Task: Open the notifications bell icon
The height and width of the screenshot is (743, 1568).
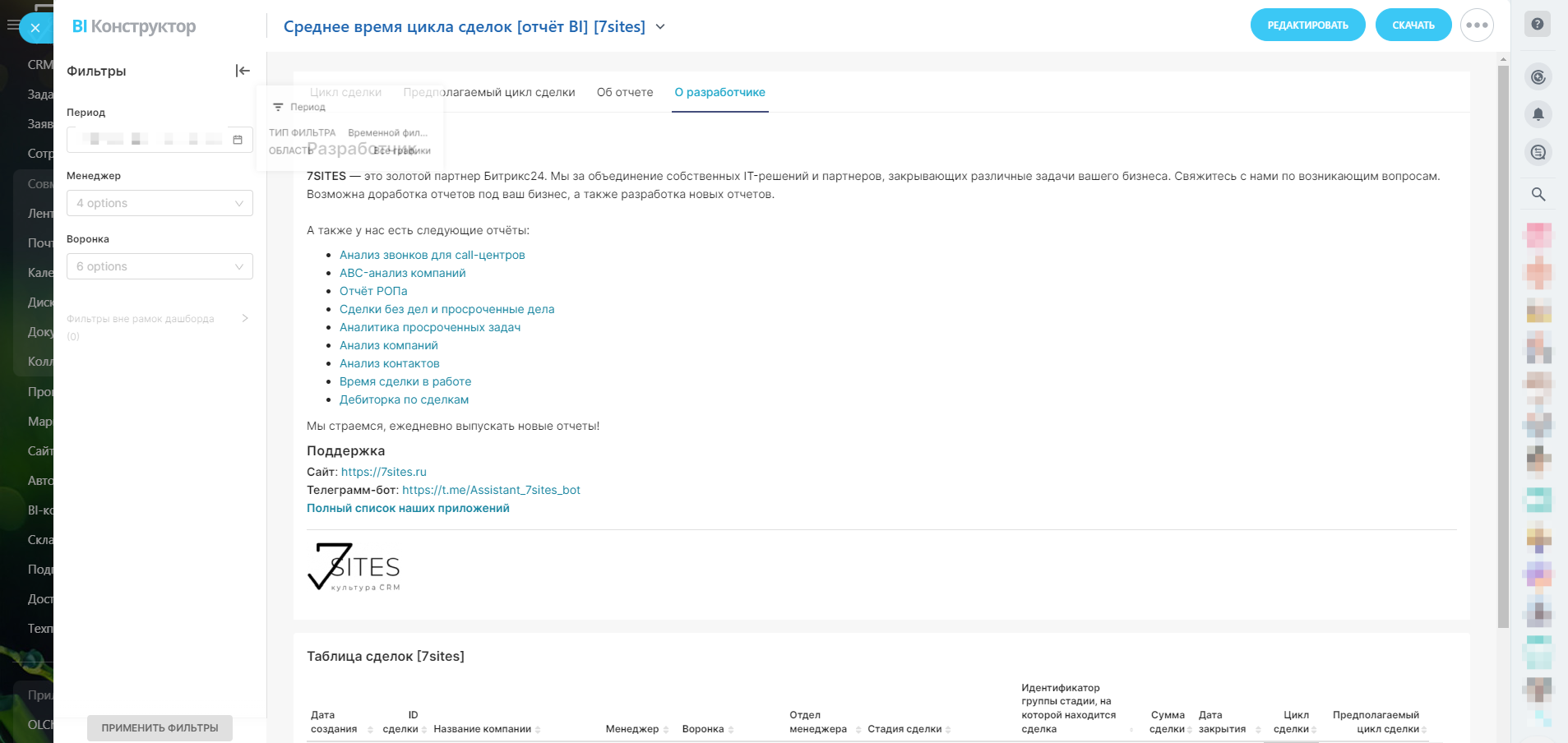Action: click(1538, 114)
